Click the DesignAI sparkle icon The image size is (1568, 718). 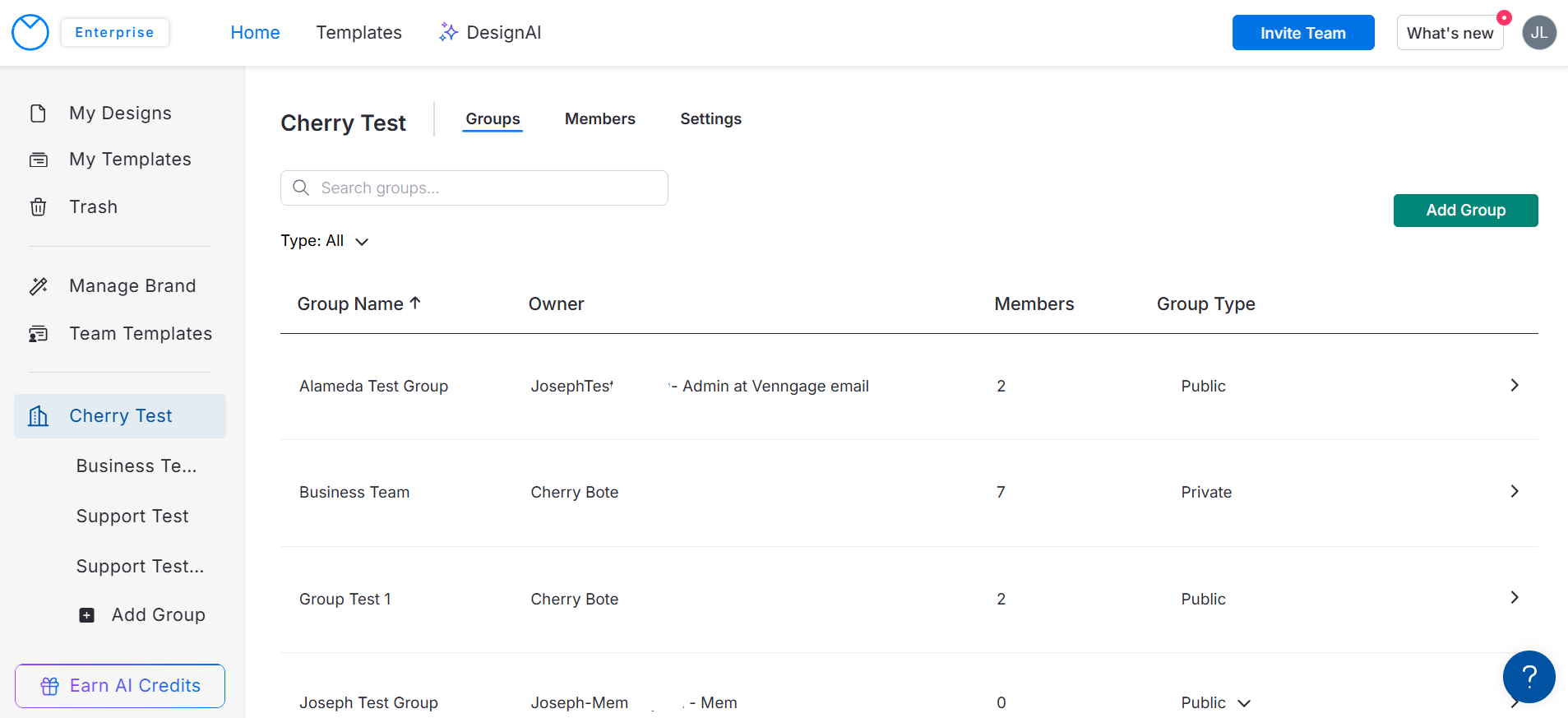(448, 32)
